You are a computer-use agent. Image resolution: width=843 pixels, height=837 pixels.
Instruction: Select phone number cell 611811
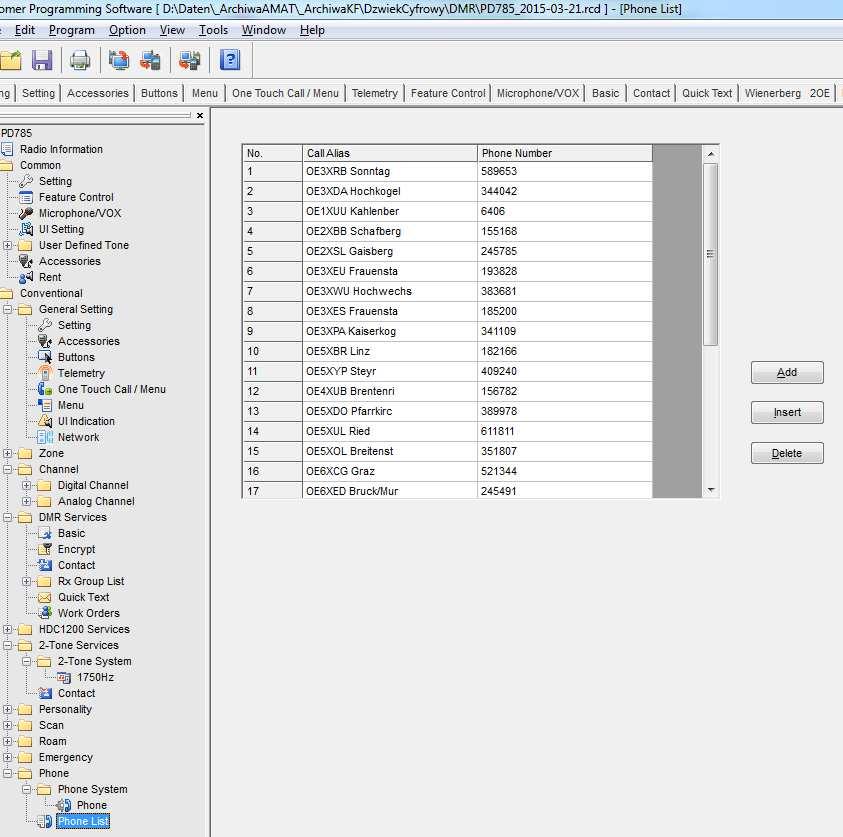(565, 431)
